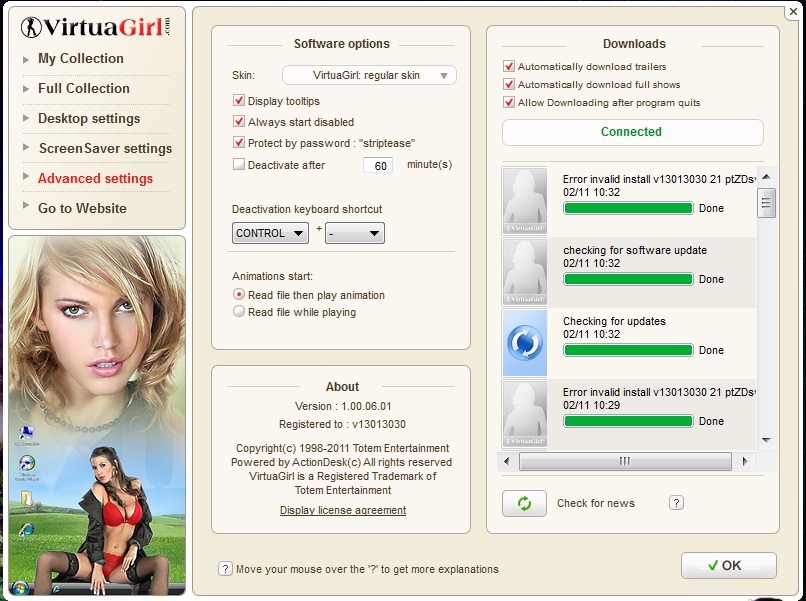806x601 pixels.
Task: Open the Skin dropdown list
Action: pos(369,75)
